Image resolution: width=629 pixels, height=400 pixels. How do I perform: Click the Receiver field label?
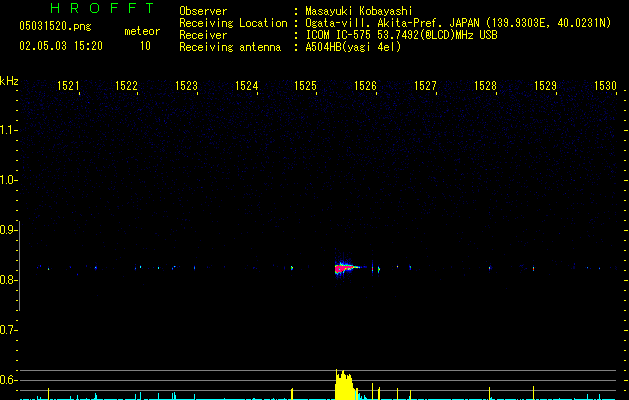click(x=203, y=35)
